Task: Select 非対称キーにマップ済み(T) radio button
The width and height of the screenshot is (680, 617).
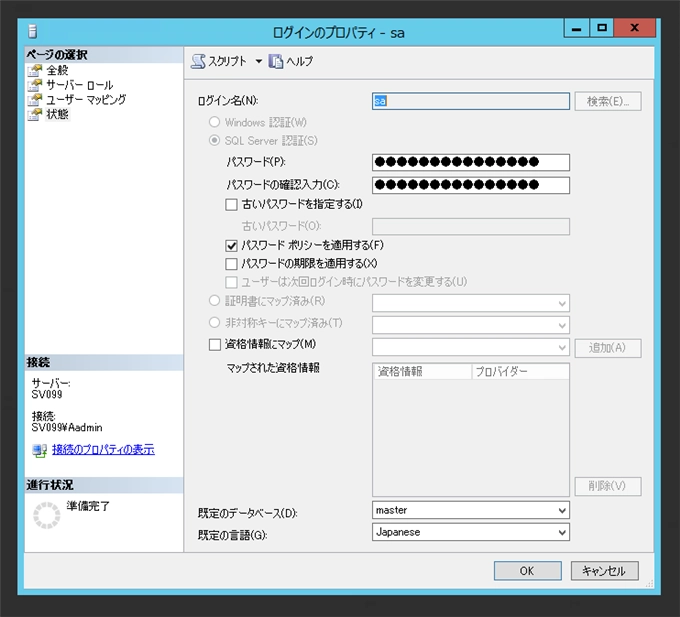Action: (x=215, y=322)
